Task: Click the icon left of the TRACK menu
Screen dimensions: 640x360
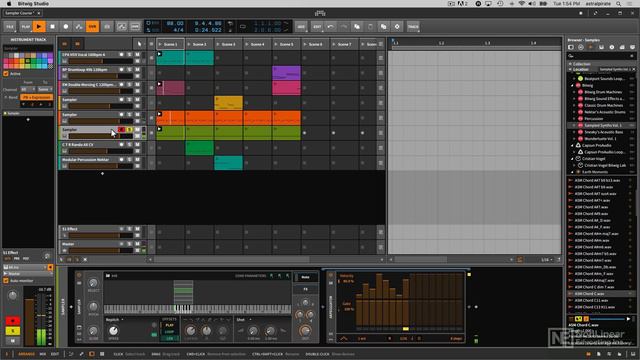Action: point(397,27)
